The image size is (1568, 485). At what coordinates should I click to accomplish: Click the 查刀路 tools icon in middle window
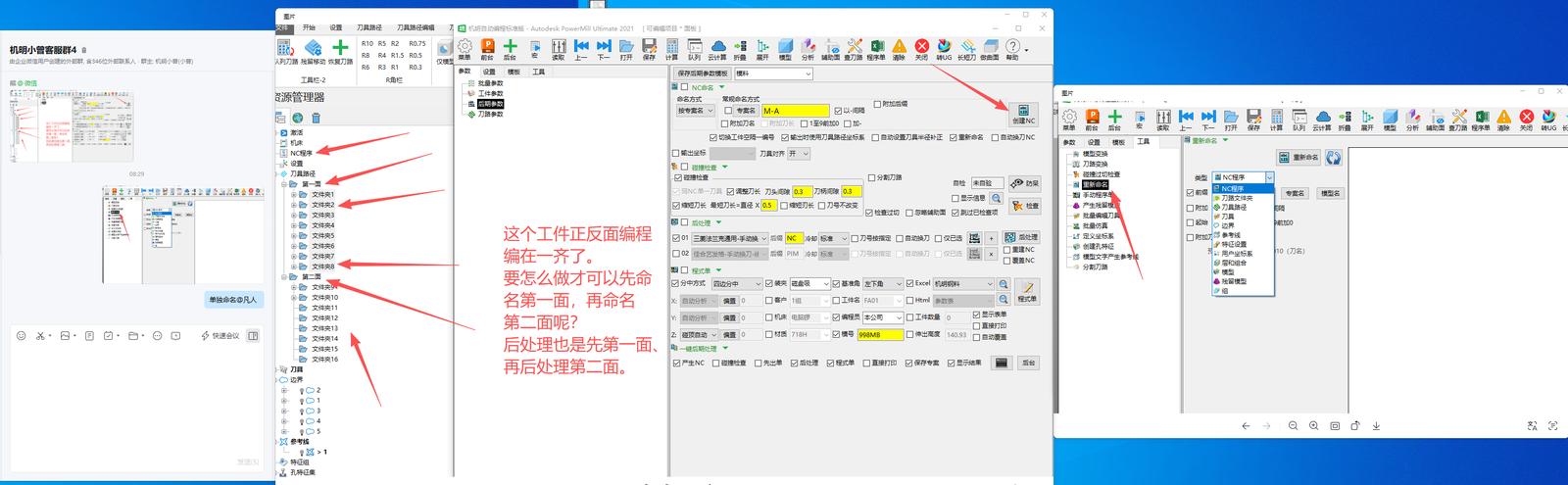click(x=854, y=47)
